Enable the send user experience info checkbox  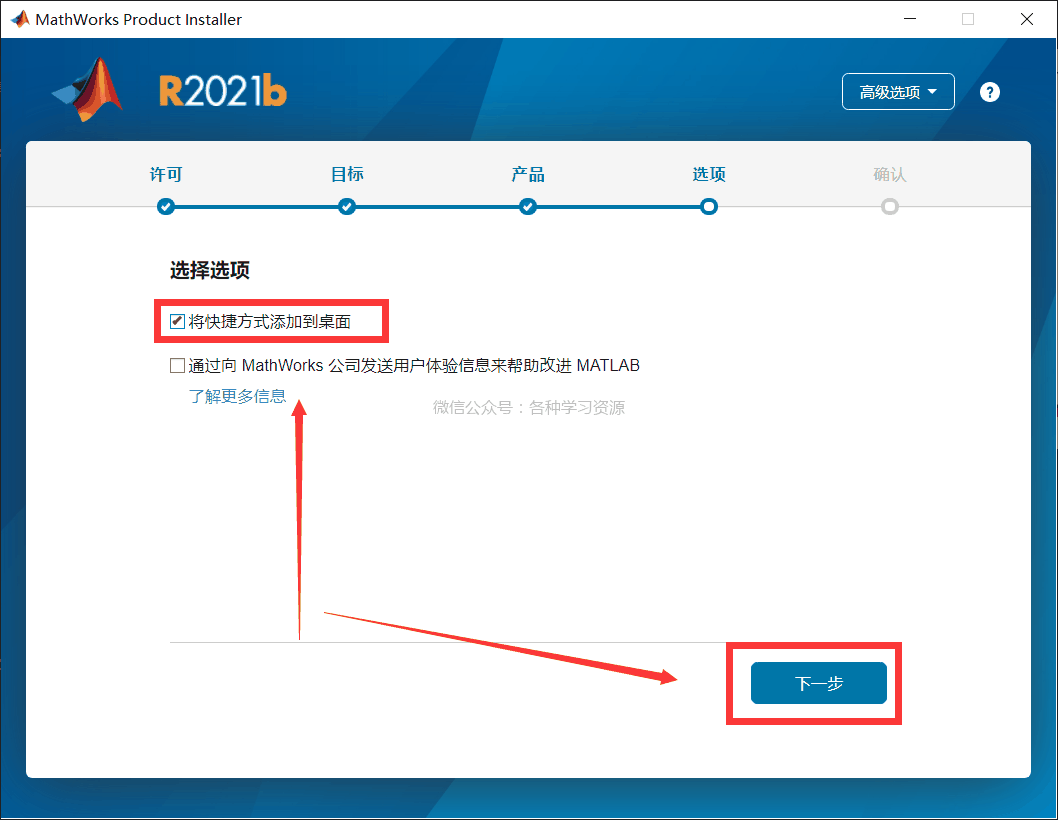click(x=178, y=366)
